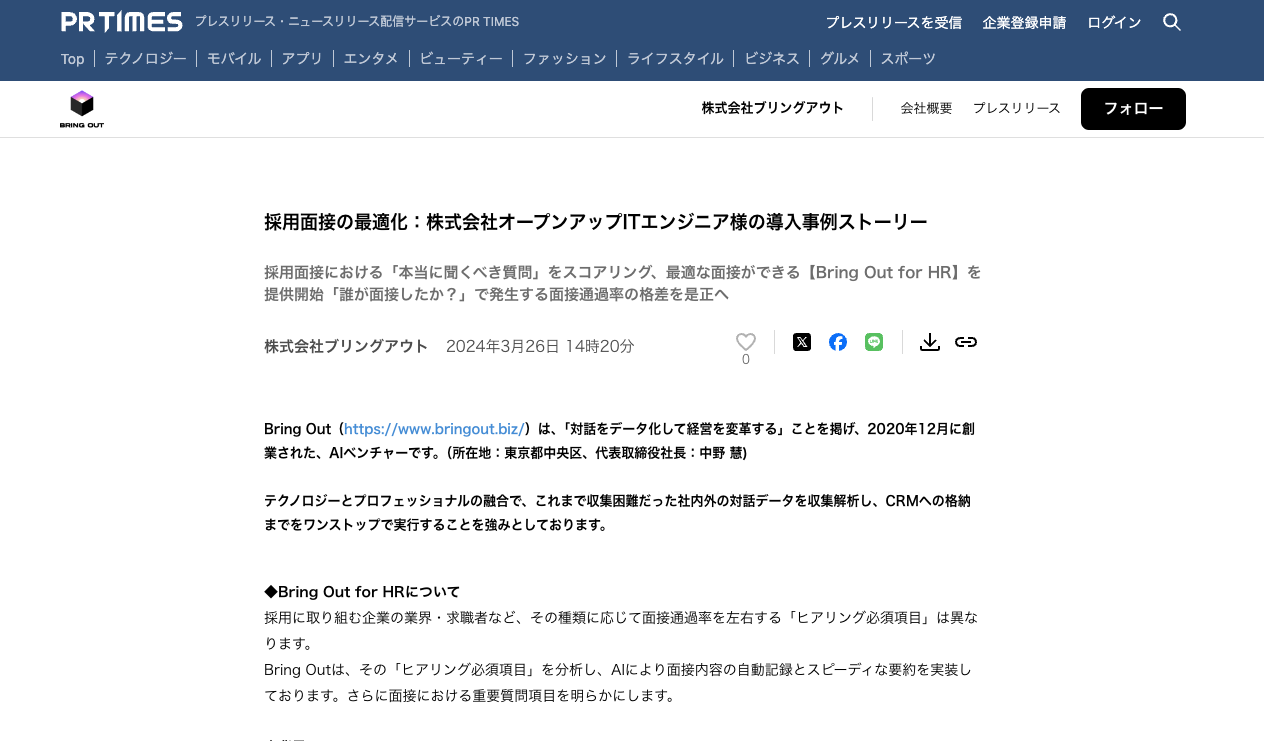This screenshot has height=741, width=1264.
Task: Open the company's プレスリリース list
Action: point(1017,108)
